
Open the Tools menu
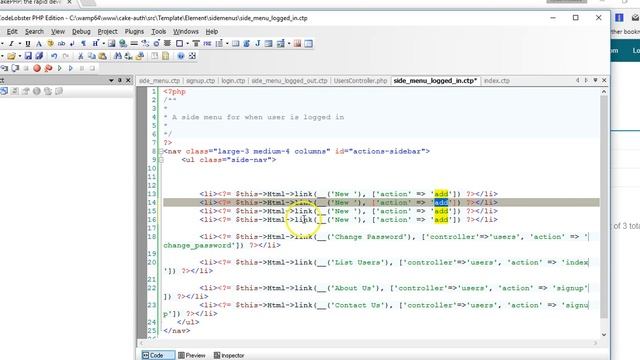pyautogui.click(x=159, y=31)
